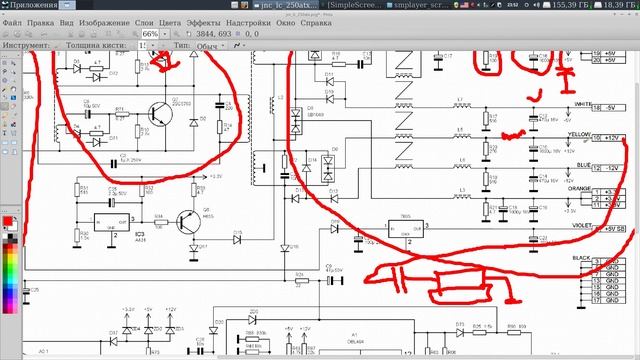Open the Вид menu
Screen dimensions: 640x360
pyautogui.click(x=67, y=23)
